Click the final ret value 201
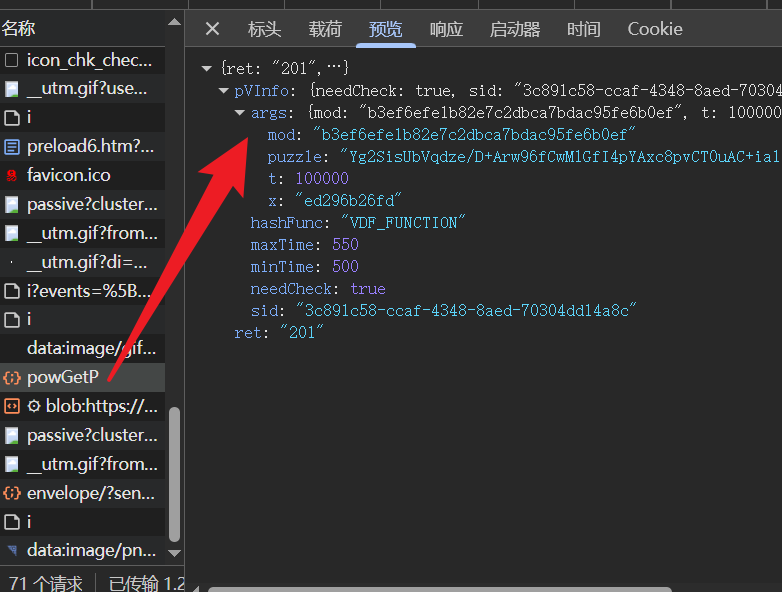This screenshot has width=782, height=592. 302,333
